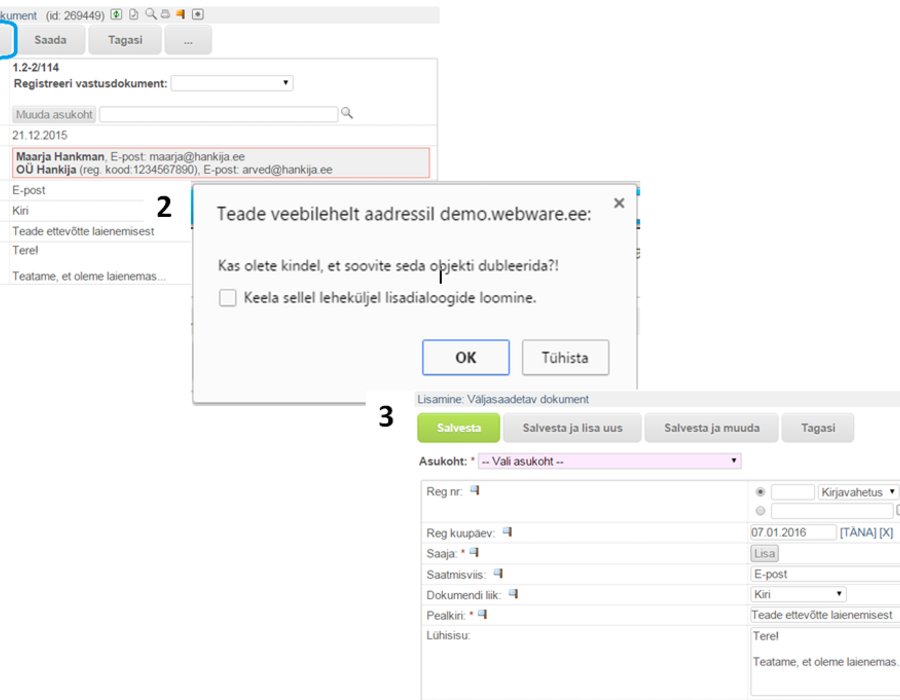
Task: Click the help flag icon next to Pealkiri
Action: pos(483,615)
